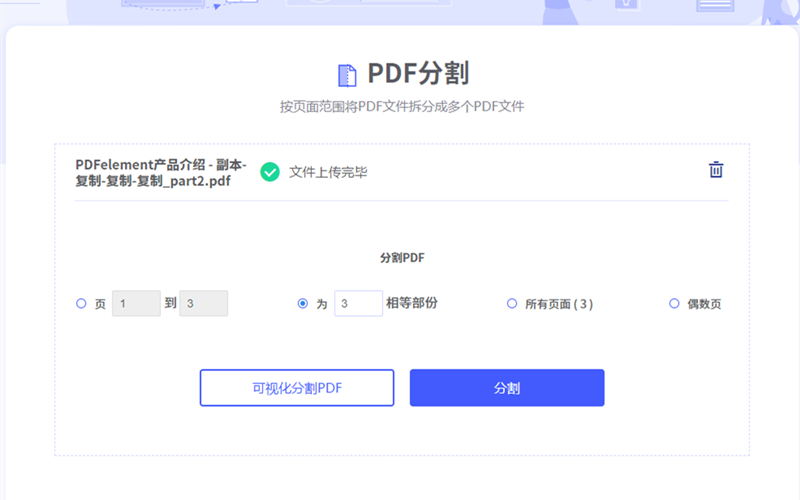Select the even pages (偶数页) radio button
The width and height of the screenshot is (800, 500).
coord(674,304)
